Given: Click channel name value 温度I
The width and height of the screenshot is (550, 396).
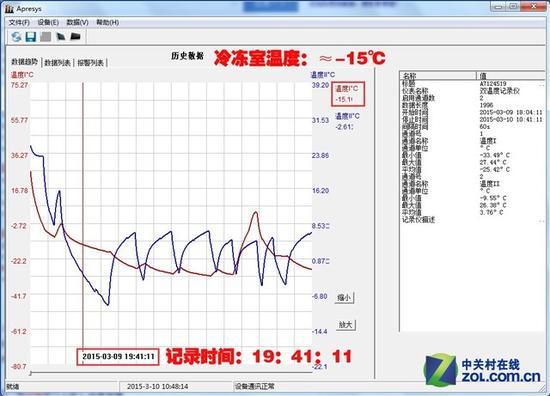Looking at the screenshot, I should 488,141.
